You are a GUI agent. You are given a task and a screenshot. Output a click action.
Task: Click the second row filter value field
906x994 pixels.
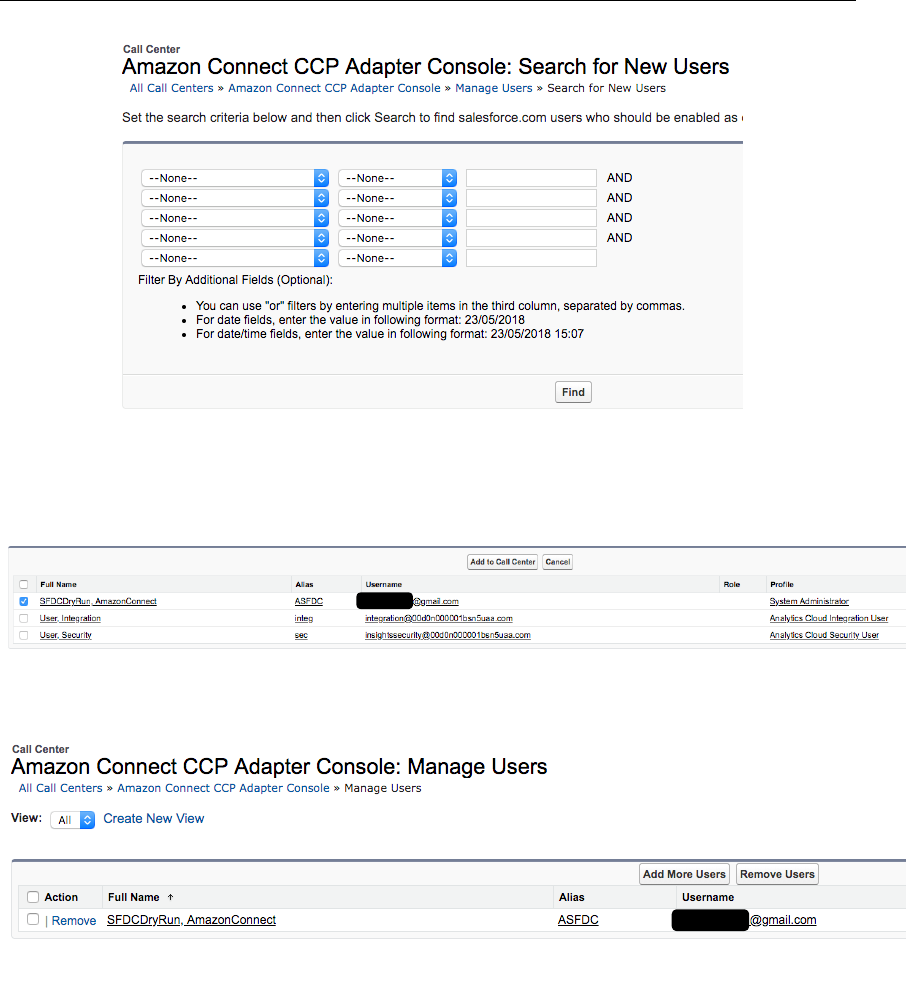[531, 198]
